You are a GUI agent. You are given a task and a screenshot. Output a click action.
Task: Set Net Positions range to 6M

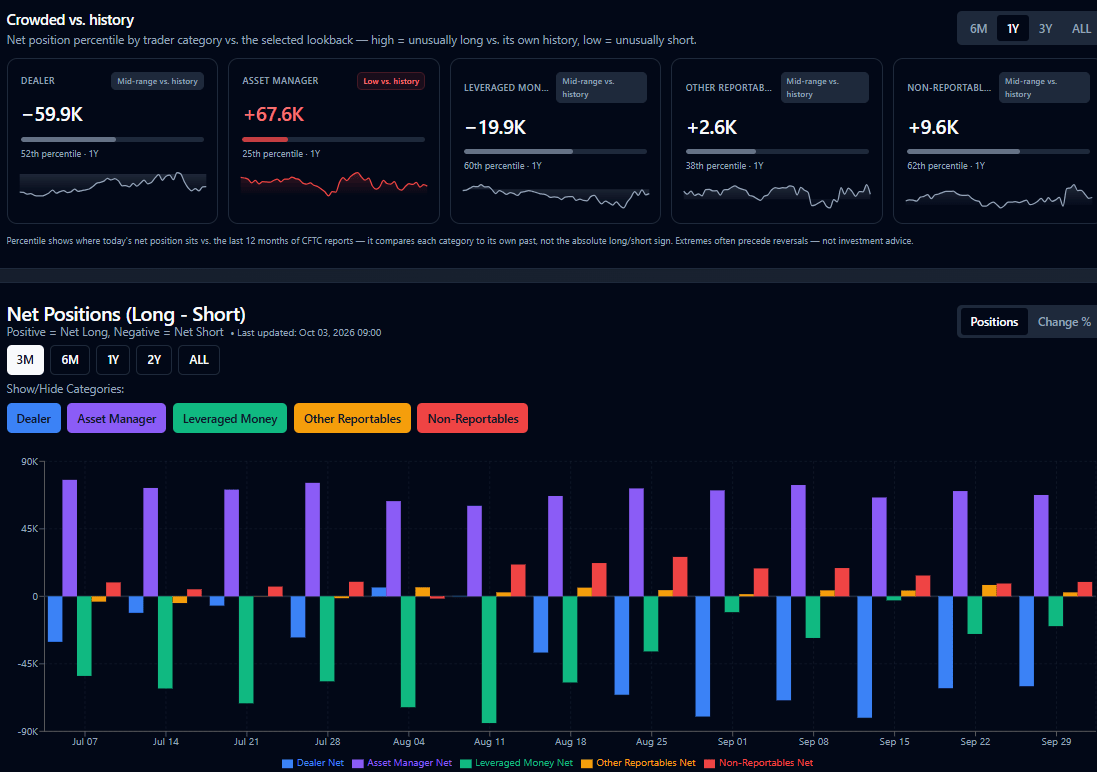70,360
